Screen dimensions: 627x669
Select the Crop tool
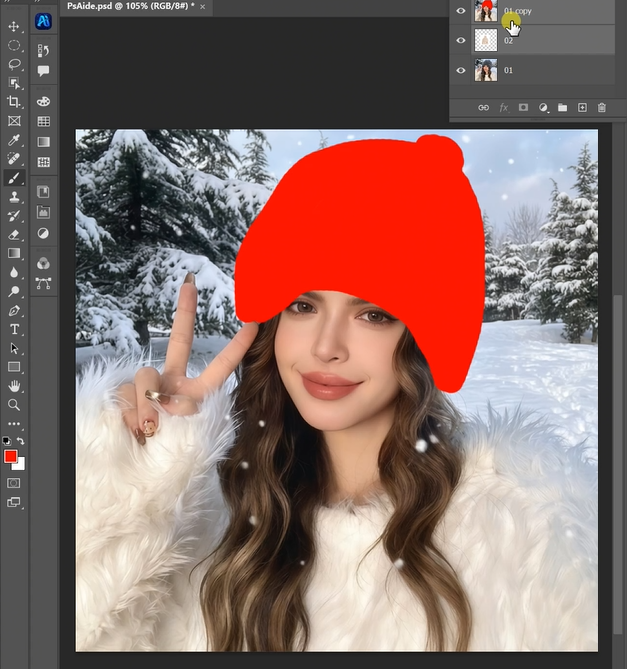[x=14, y=102]
